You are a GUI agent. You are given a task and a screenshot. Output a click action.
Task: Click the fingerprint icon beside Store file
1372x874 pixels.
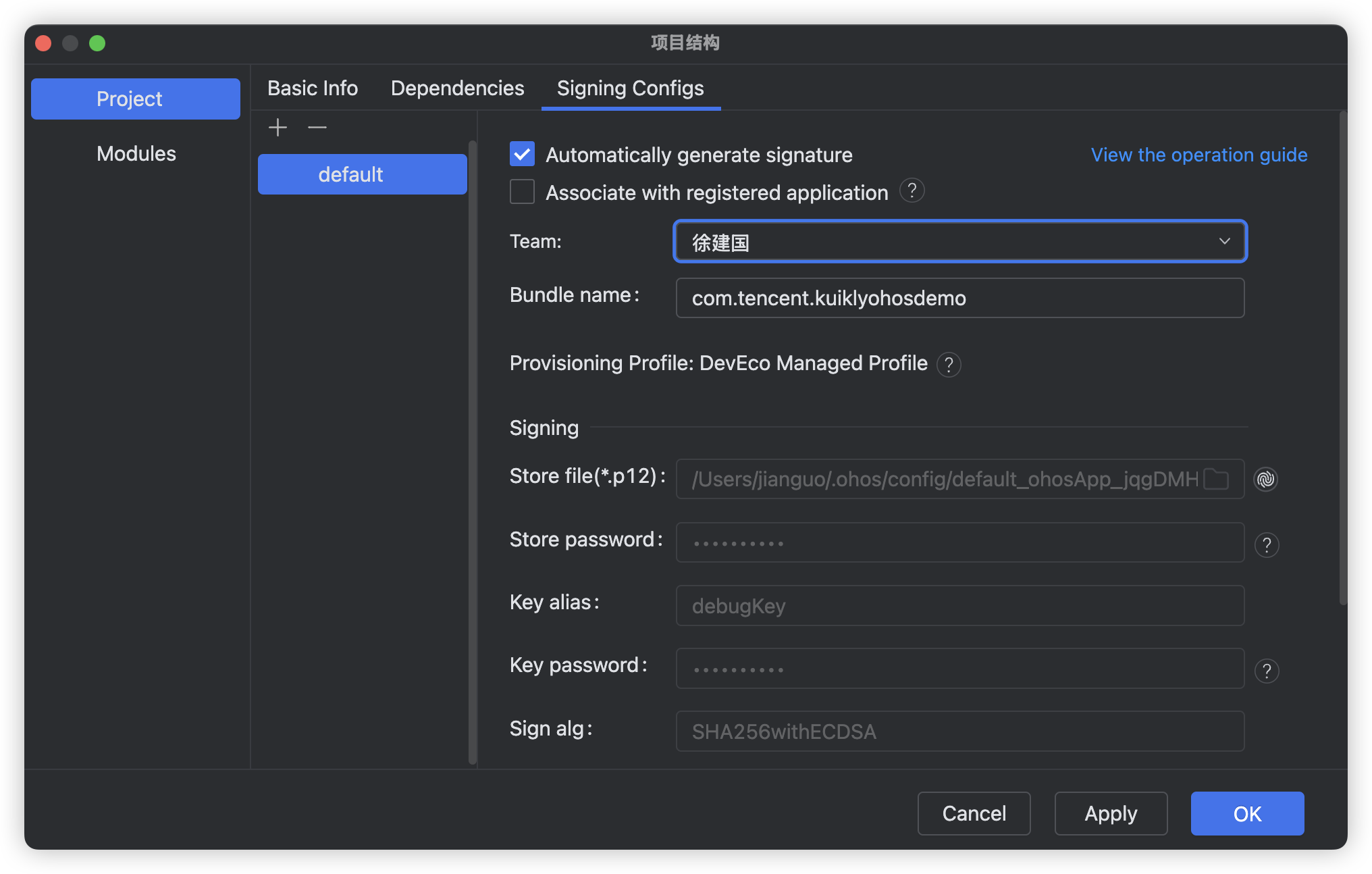1265,479
